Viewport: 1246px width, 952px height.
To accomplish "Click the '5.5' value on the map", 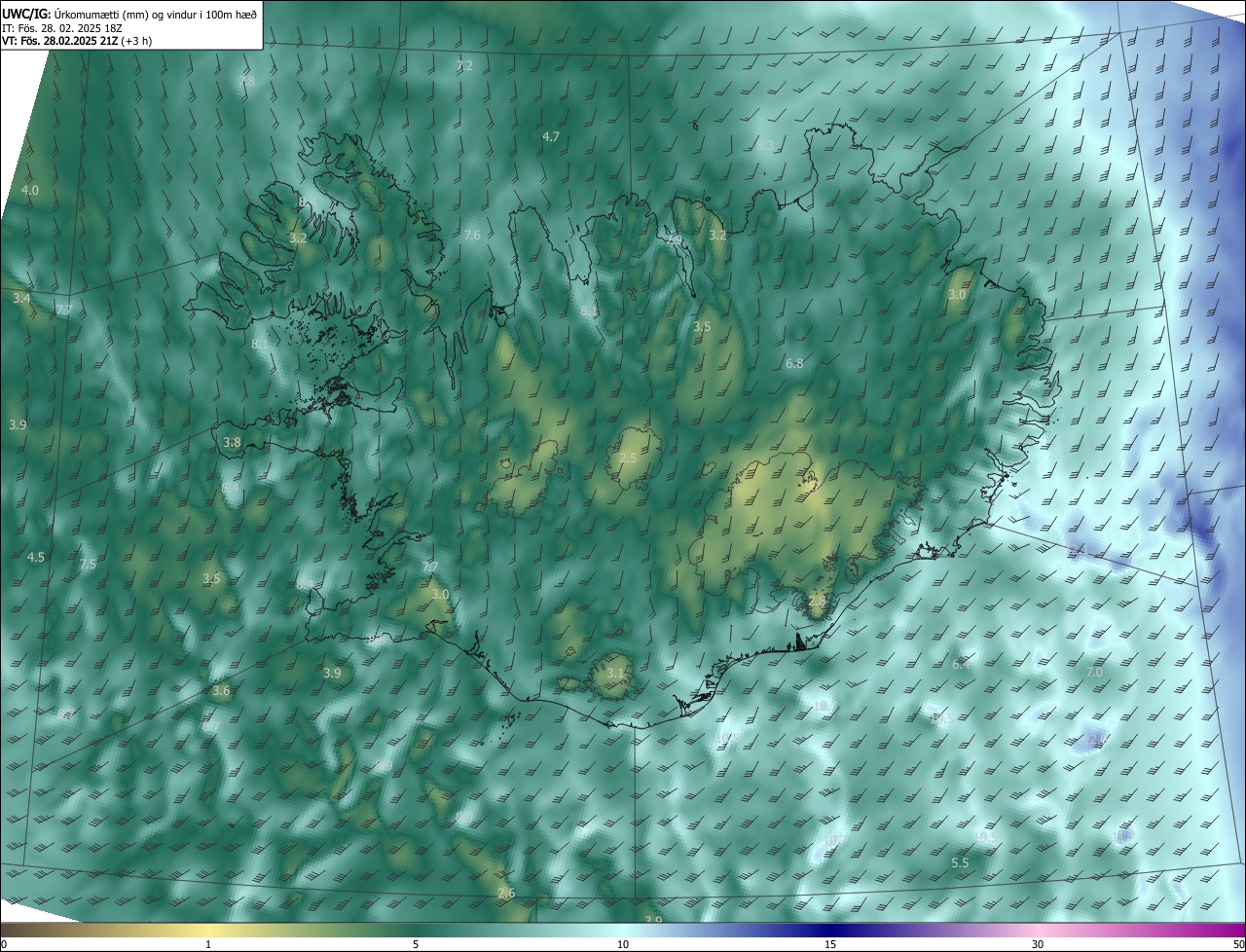I will pyautogui.click(x=960, y=862).
